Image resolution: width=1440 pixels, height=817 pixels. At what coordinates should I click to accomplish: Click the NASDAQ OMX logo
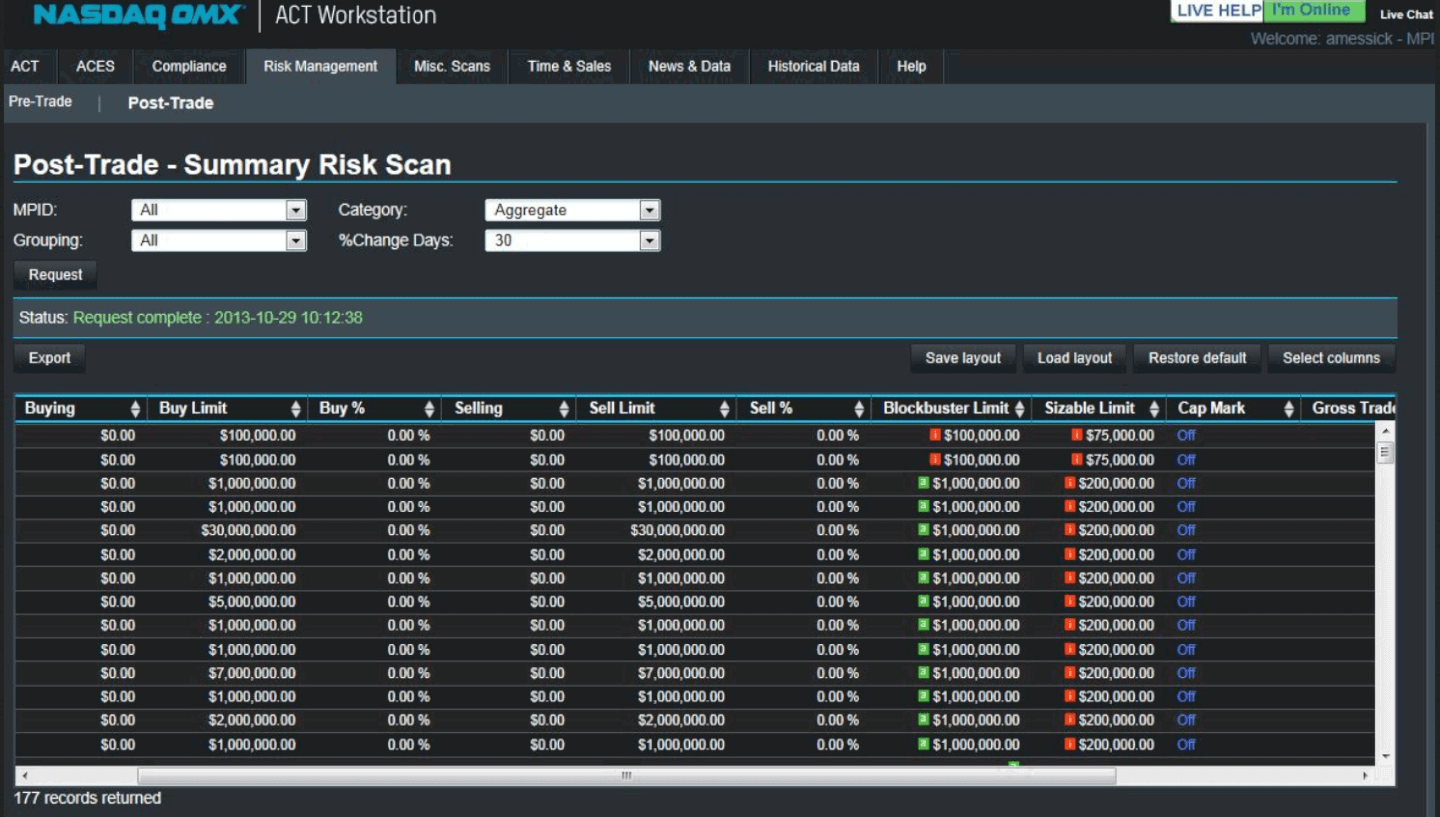click(138, 15)
